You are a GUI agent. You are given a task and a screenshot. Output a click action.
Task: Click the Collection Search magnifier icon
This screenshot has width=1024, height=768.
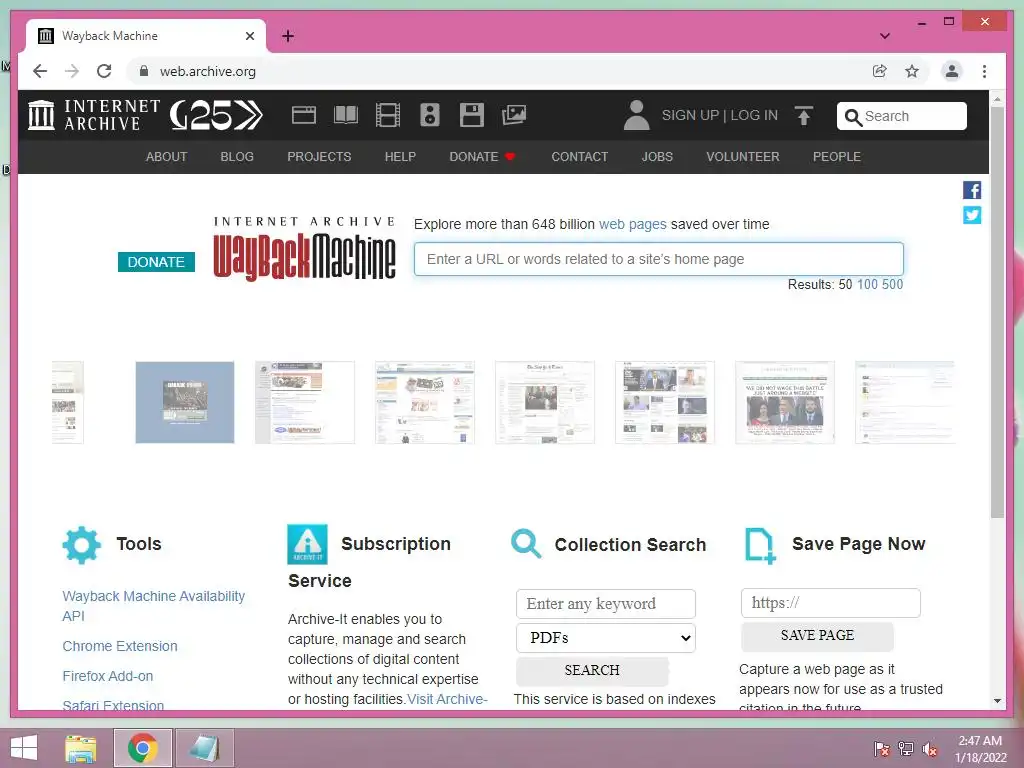point(526,544)
